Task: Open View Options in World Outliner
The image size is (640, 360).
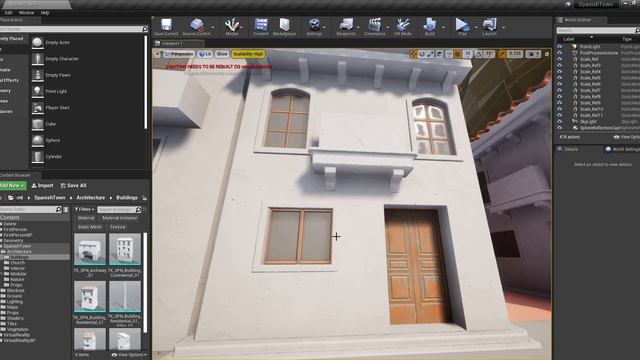Action: (627, 137)
